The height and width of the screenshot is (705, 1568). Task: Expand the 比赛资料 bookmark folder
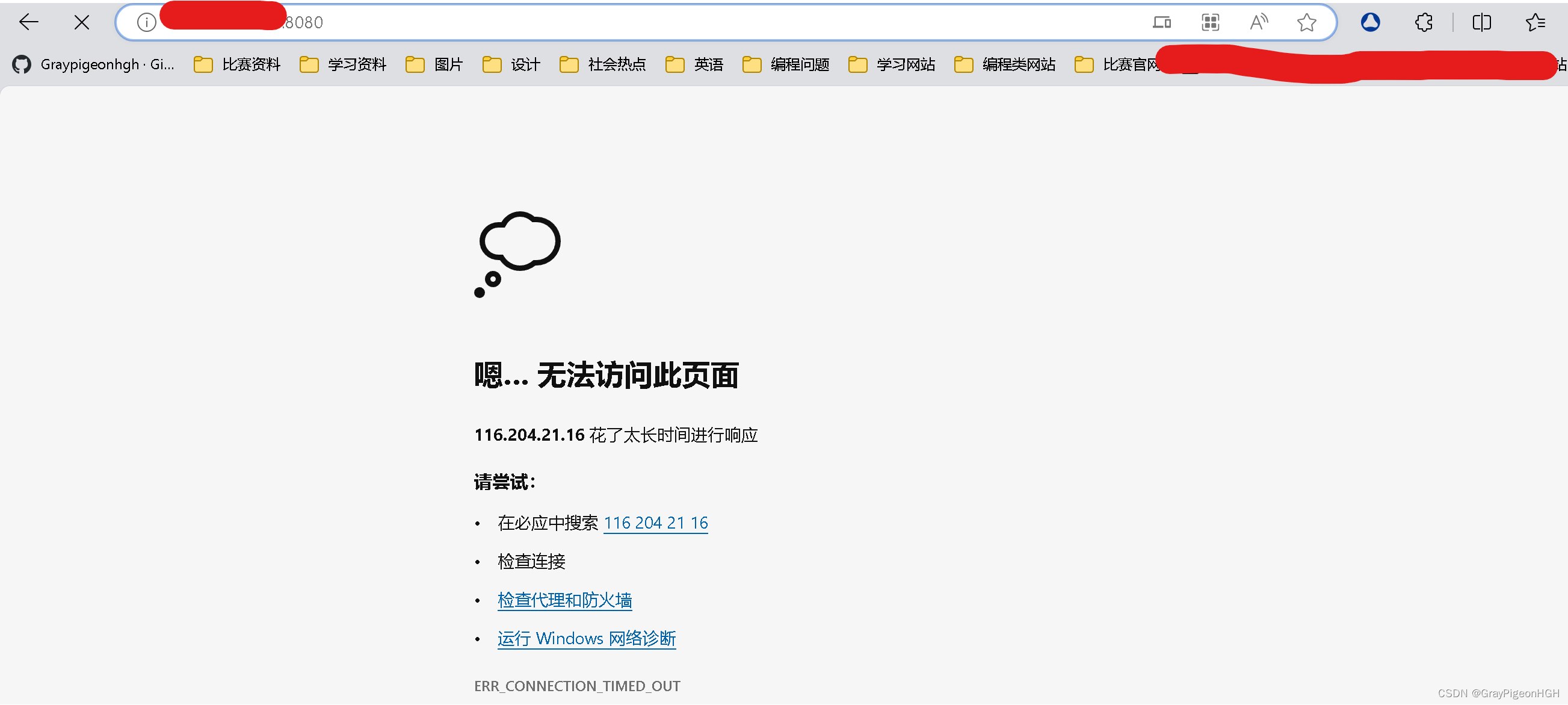pos(238,64)
